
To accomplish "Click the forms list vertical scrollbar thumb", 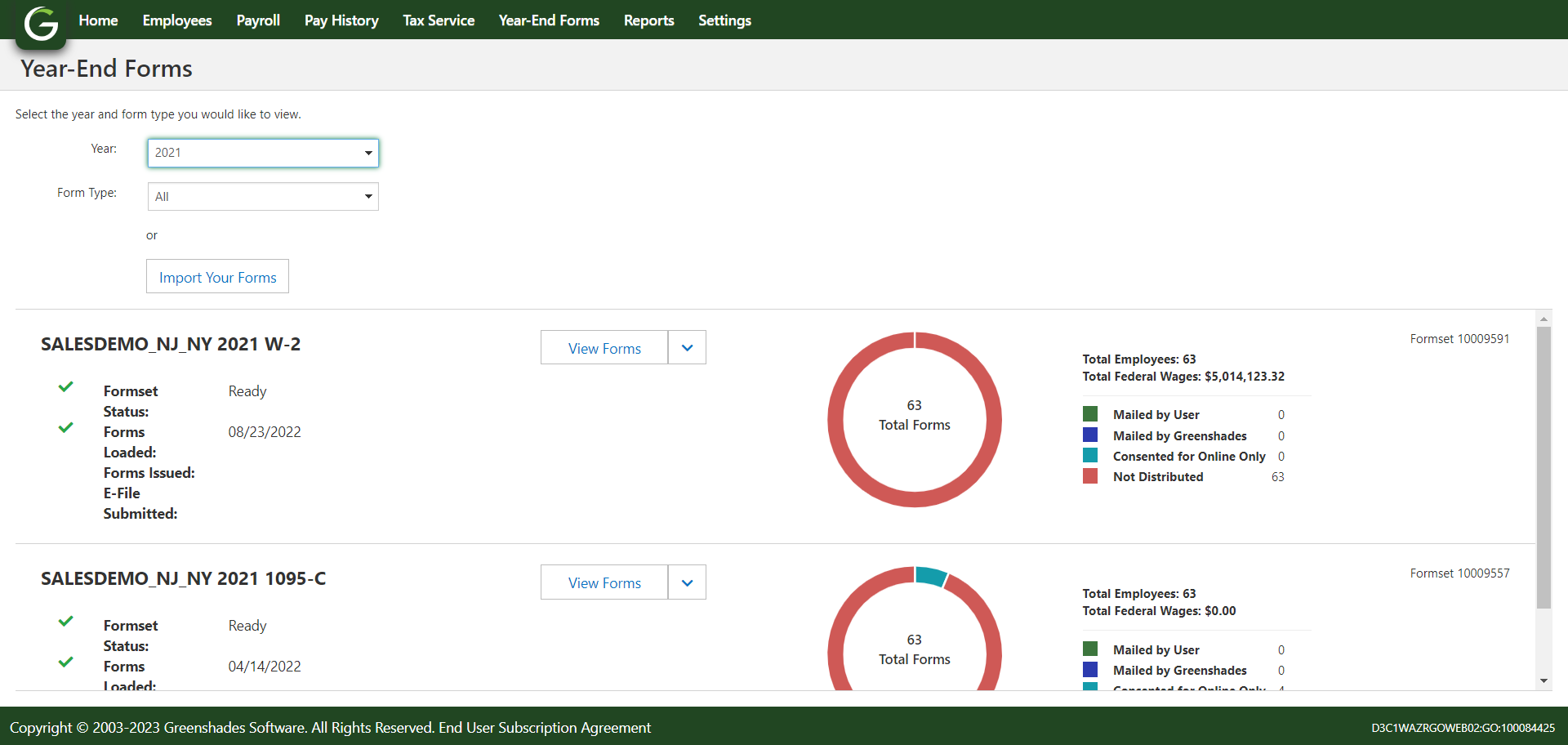I will point(1543,466).
